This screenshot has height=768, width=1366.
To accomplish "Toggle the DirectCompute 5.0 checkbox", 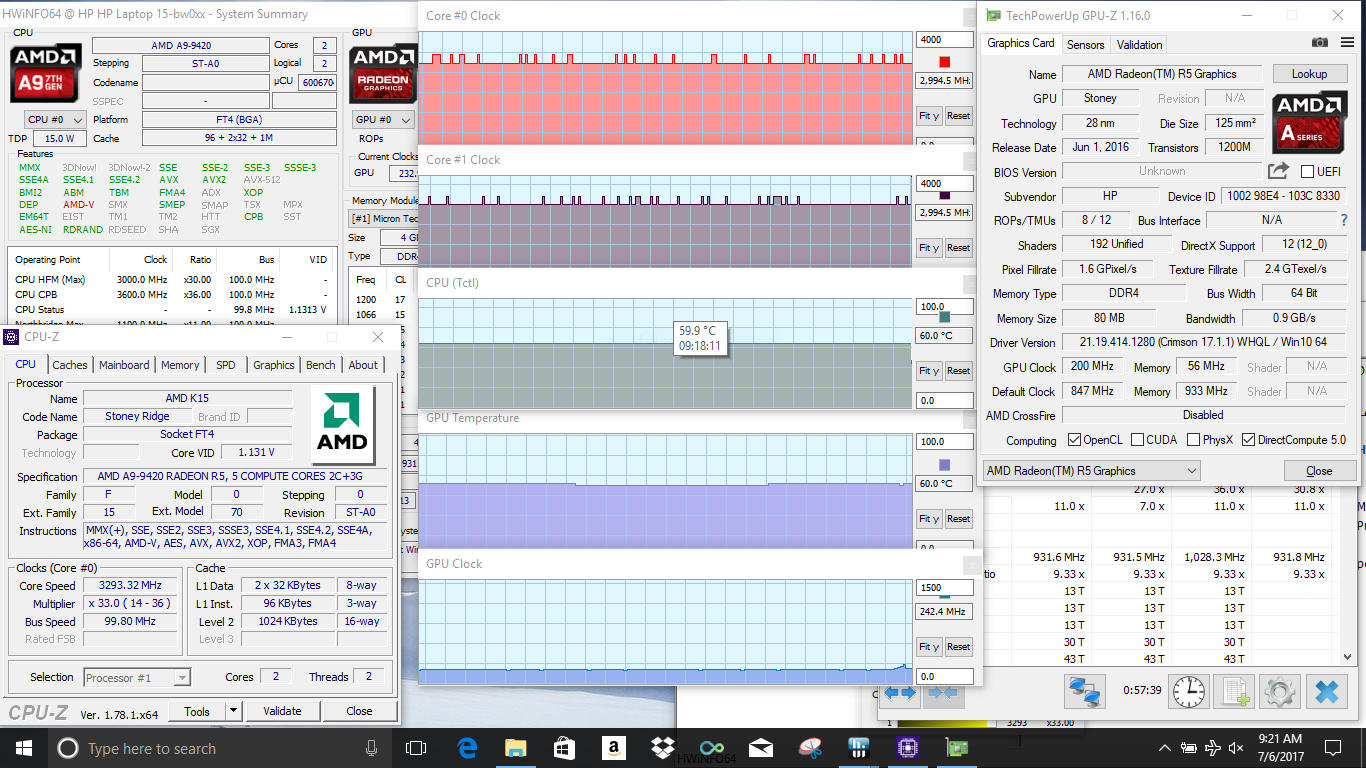I will pyautogui.click(x=1248, y=440).
